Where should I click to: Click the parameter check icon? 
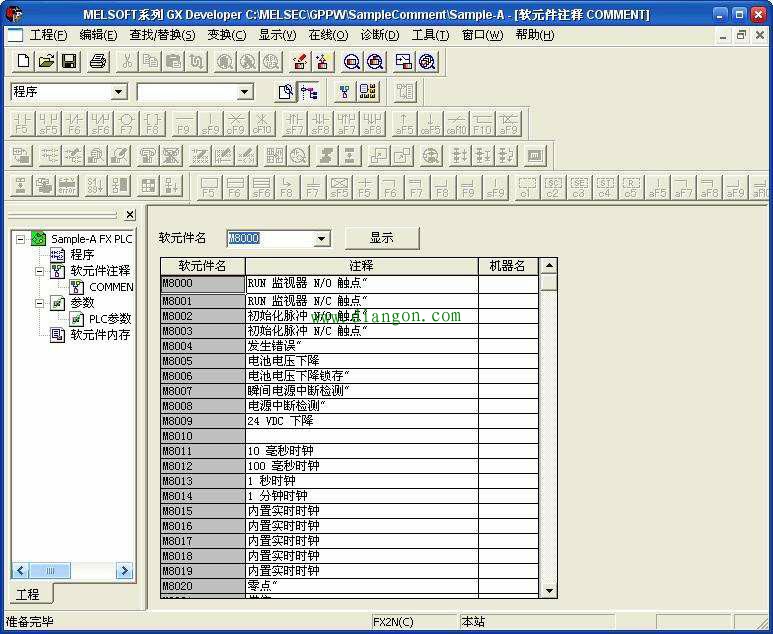pos(345,92)
